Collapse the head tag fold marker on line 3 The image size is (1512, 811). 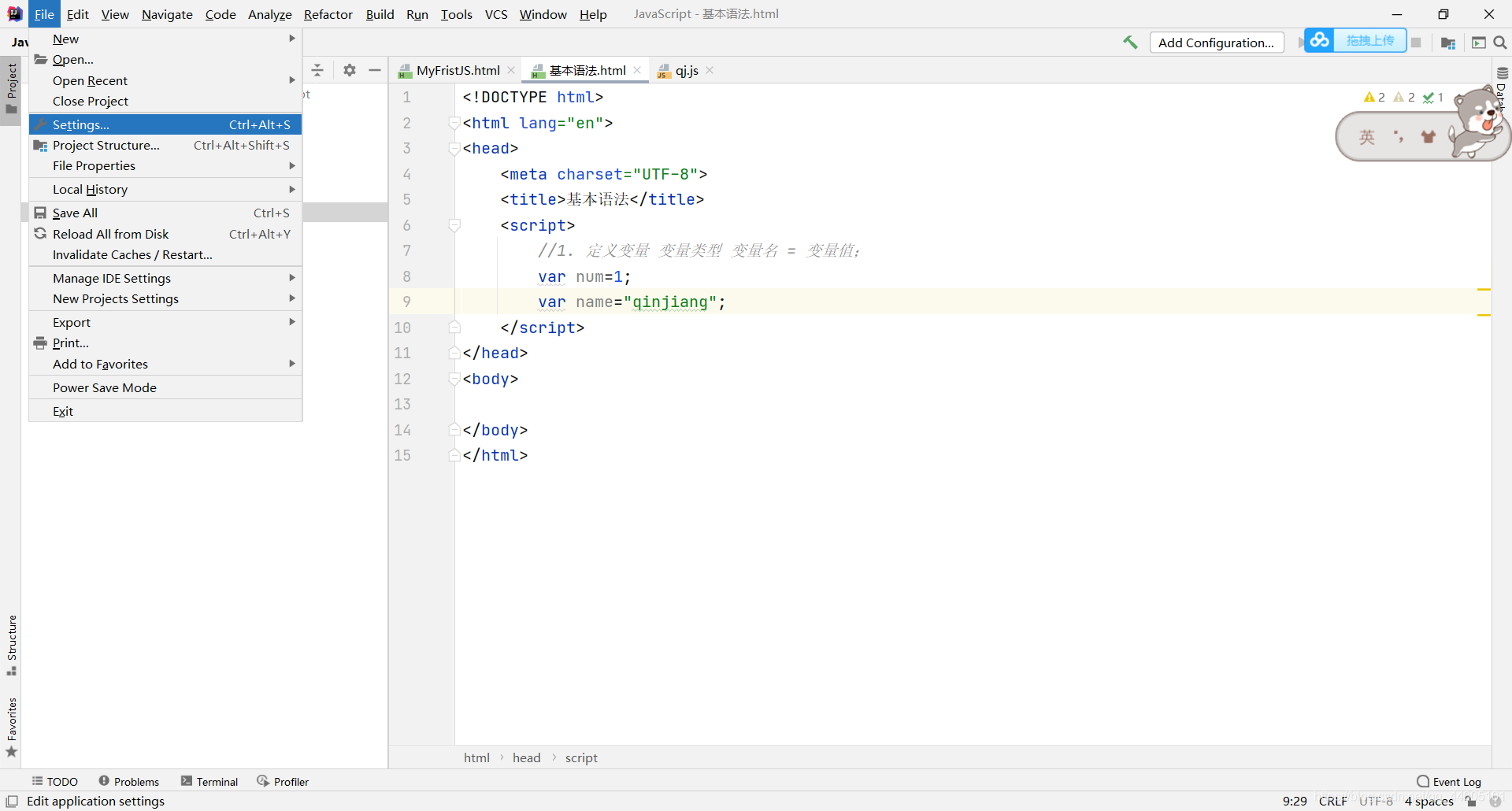[x=454, y=148]
